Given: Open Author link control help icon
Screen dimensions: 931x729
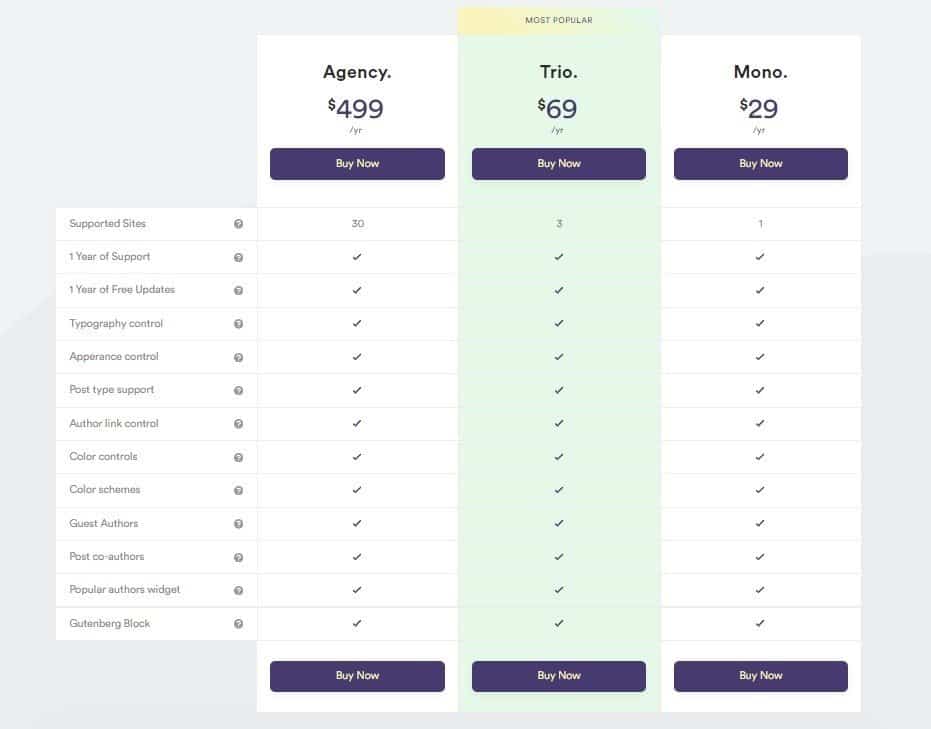Looking at the screenshot, I should pos(238,423).
